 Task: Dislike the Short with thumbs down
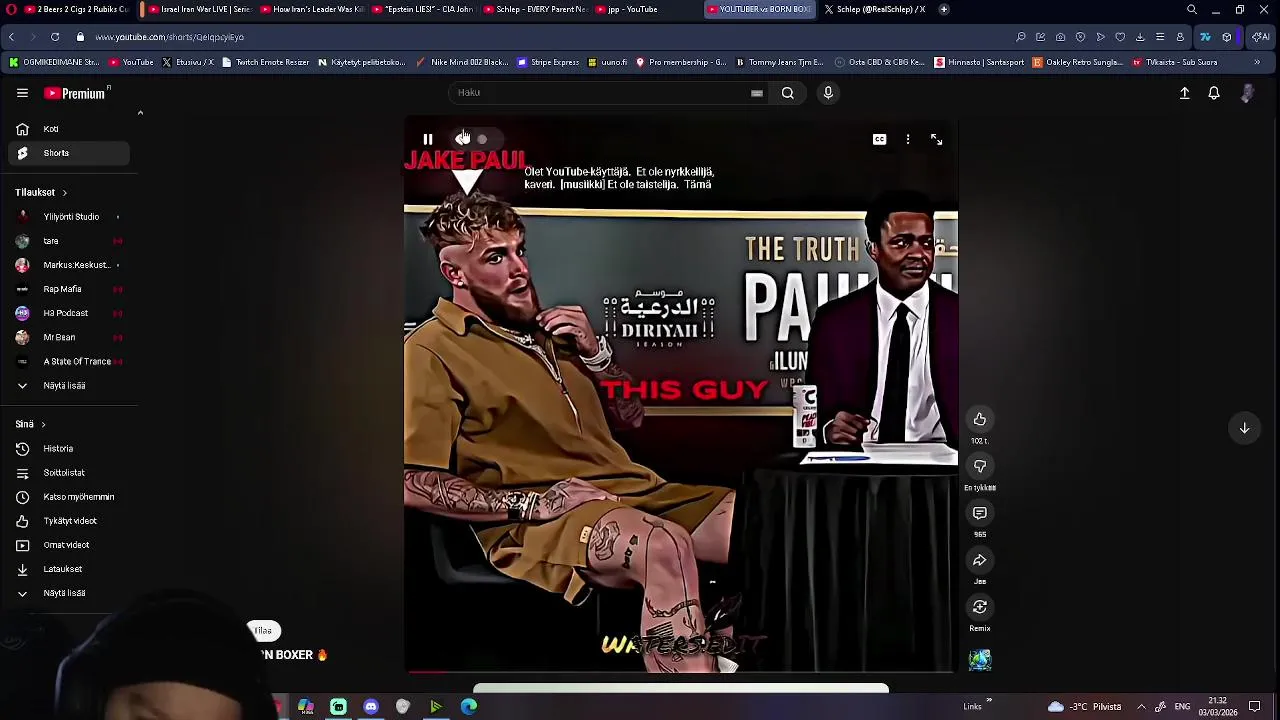pyautogui.click(x=980, y=466)
